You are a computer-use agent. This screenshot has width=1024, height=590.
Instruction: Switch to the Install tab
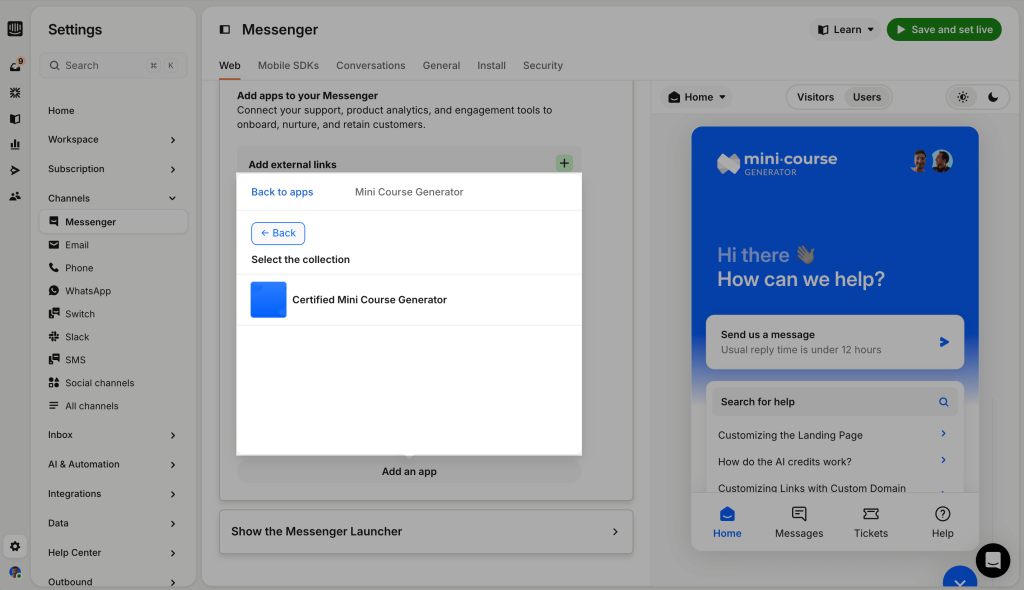491,65
